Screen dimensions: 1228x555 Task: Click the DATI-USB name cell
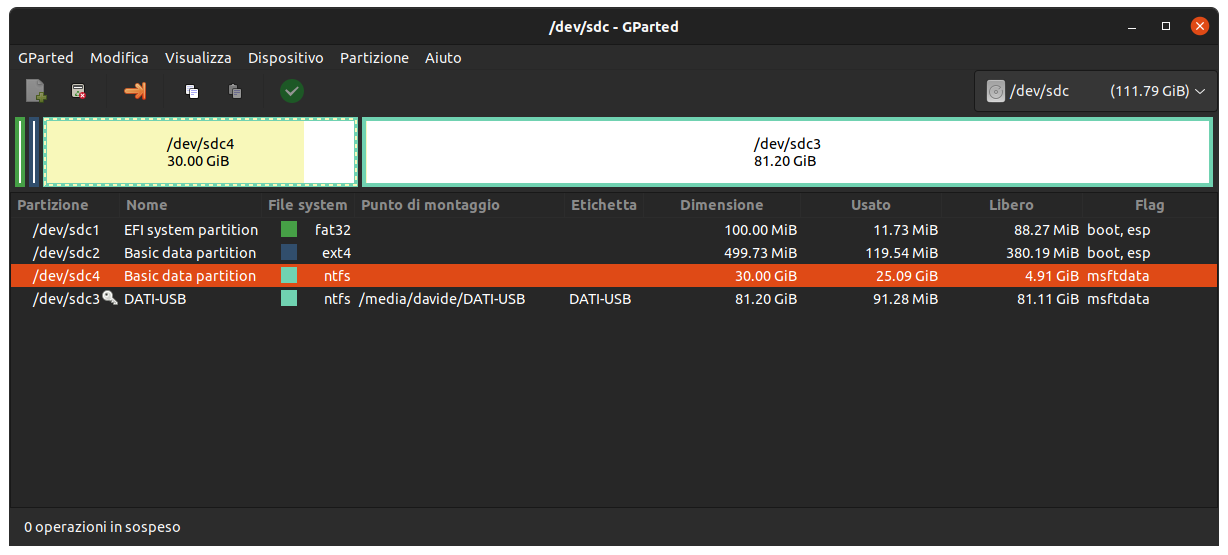tap(155, 298)
